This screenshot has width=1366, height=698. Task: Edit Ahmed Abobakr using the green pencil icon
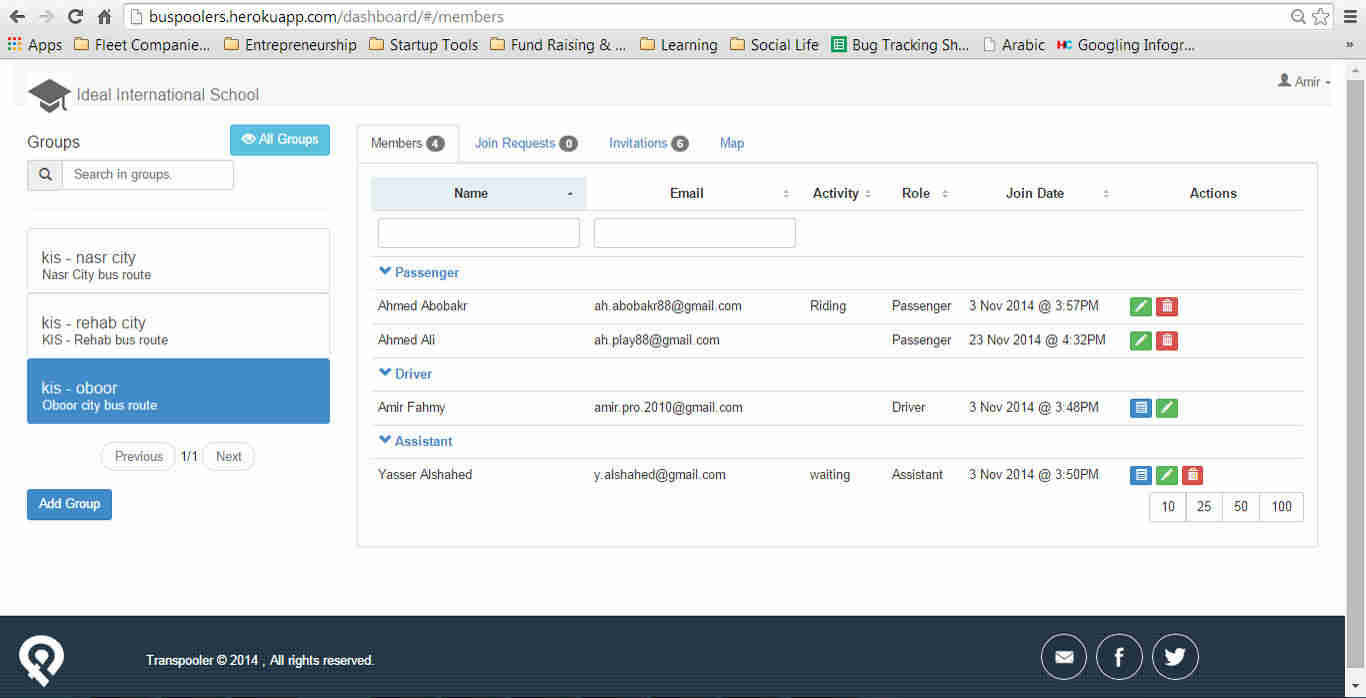click(1141, 306)
